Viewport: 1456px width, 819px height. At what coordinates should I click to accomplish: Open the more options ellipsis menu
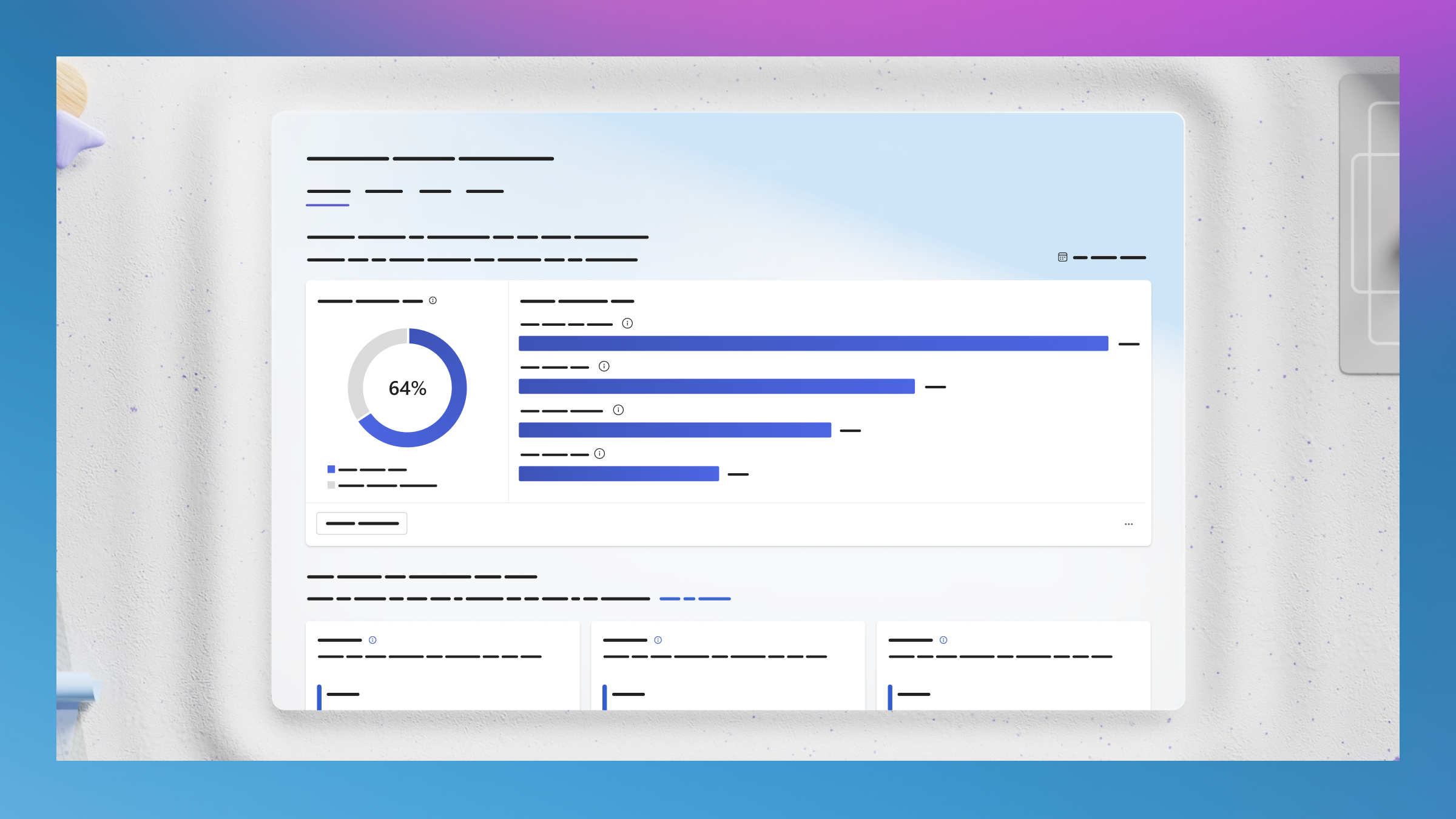pos(1128,523)
